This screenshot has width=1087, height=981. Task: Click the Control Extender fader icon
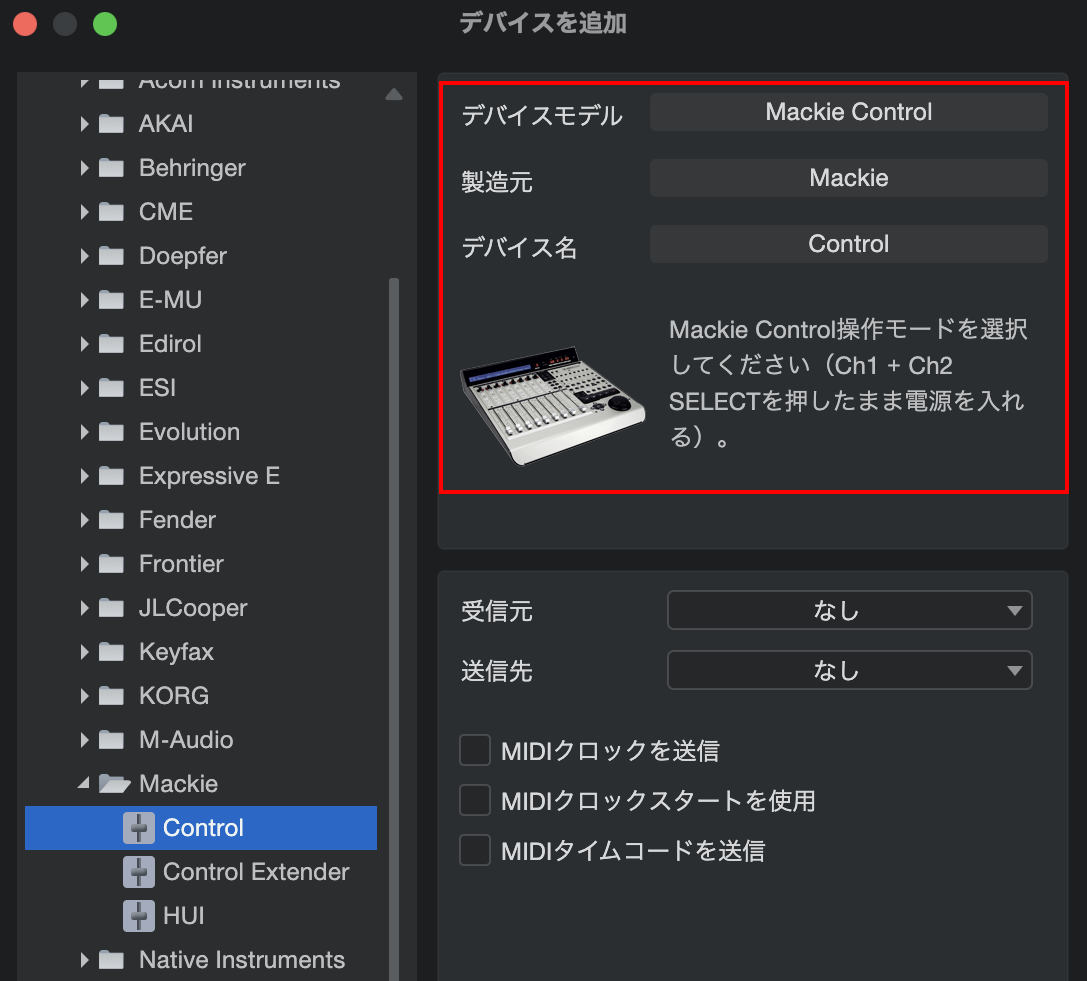coord(139,871)
